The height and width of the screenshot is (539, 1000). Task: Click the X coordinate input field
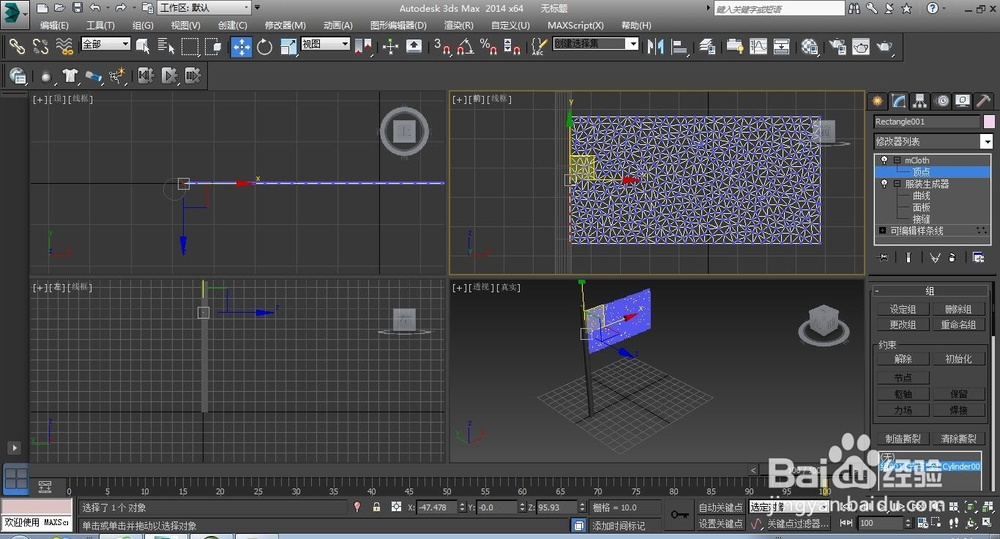[x=438, y=507]
